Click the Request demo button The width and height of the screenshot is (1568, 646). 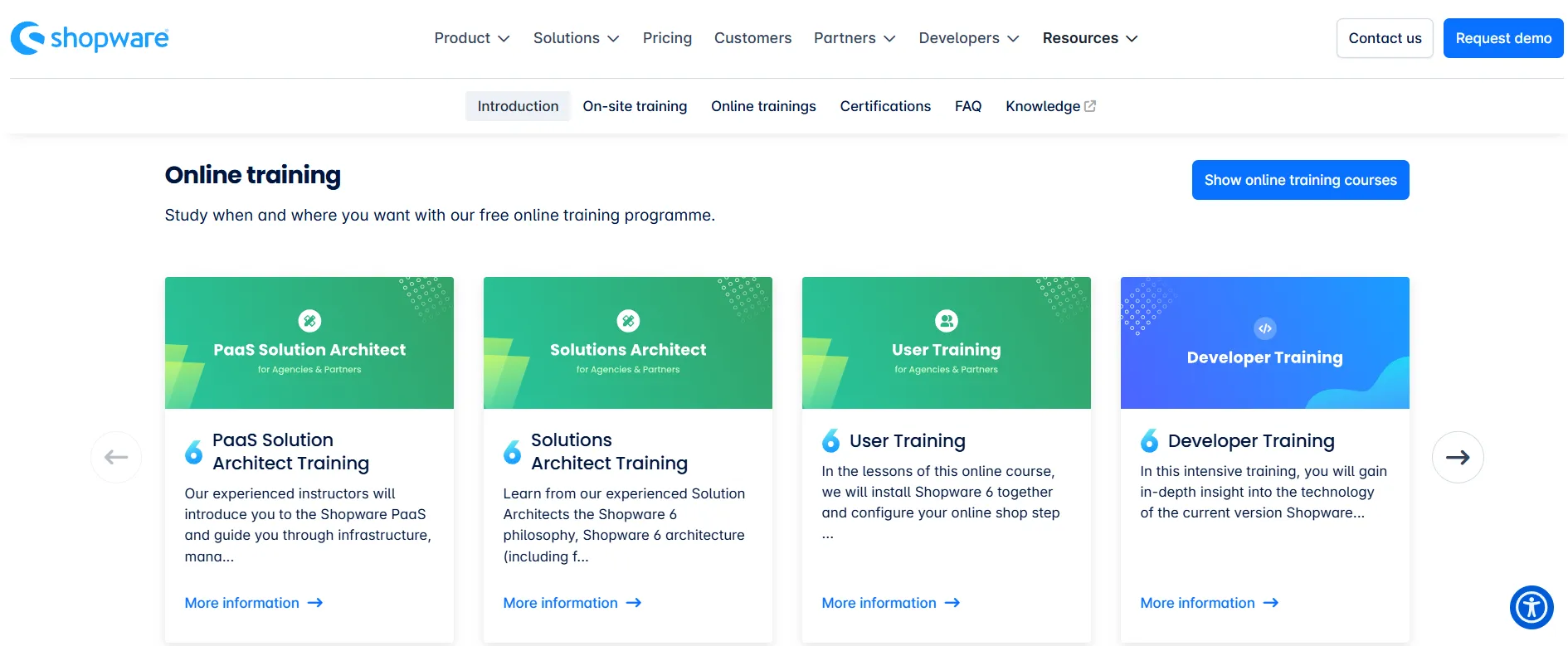(x=1503, y=38)
